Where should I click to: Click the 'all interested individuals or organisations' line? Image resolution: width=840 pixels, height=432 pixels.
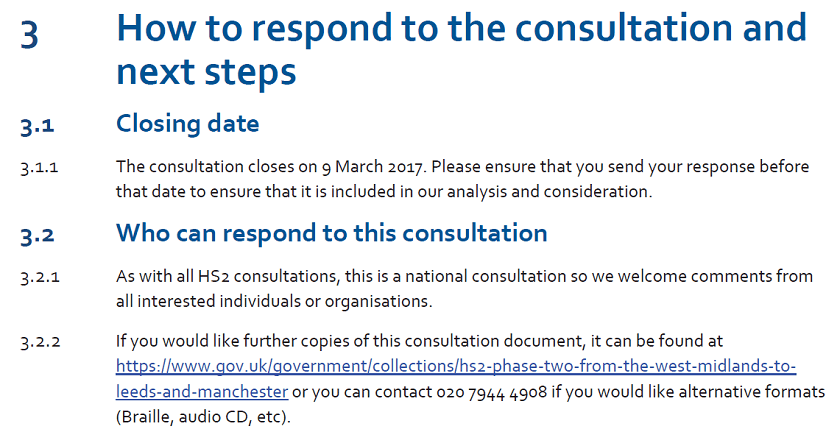pos(274,302)
